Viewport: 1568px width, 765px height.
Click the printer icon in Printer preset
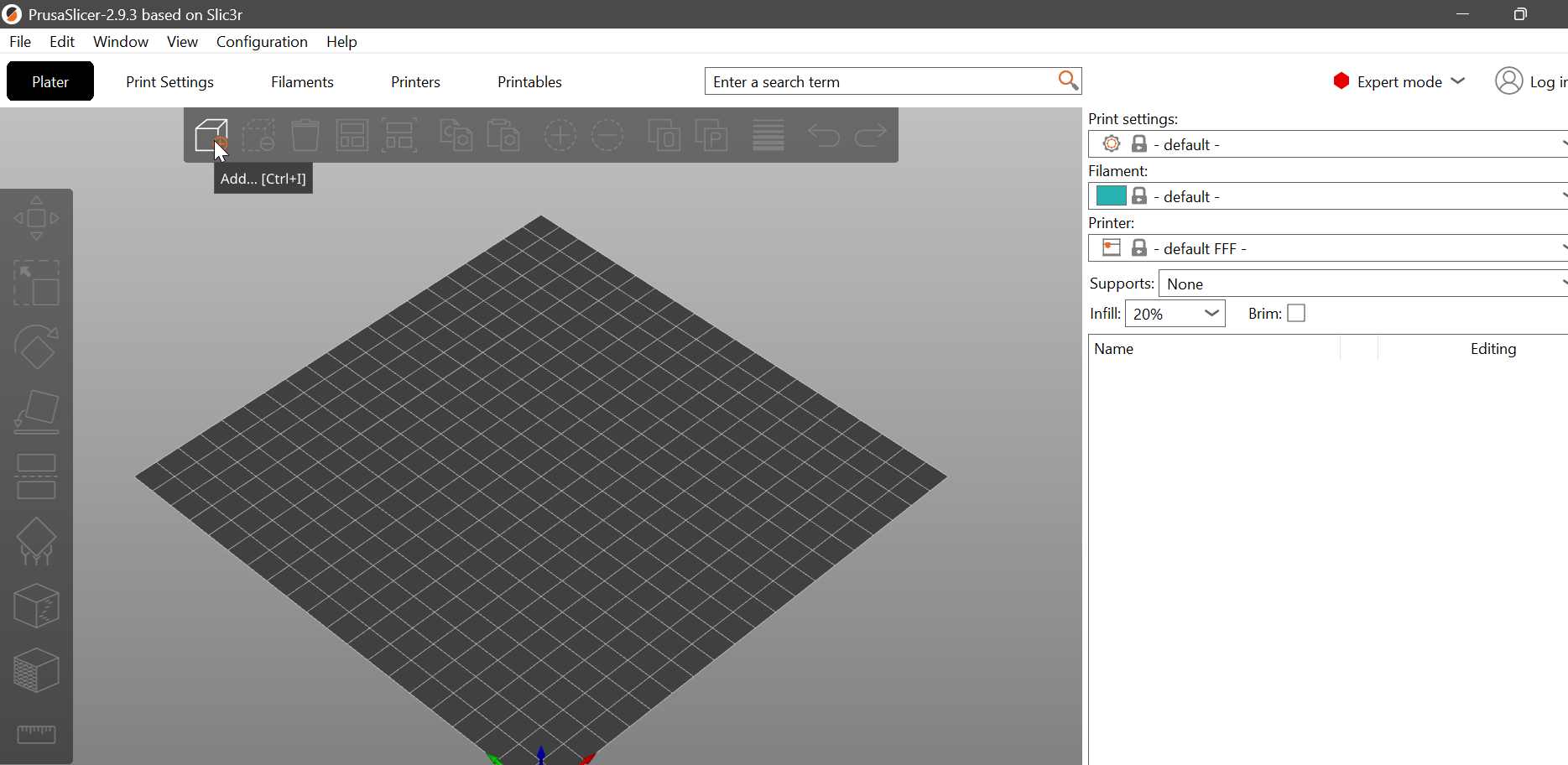coord(1112,247)
